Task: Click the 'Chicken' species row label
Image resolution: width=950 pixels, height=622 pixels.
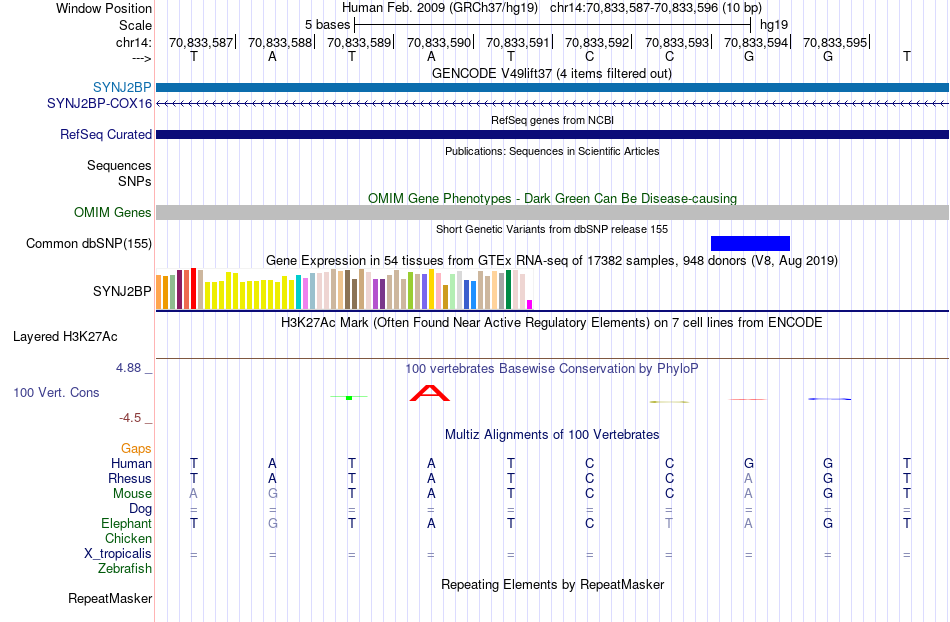Action: 128,538
